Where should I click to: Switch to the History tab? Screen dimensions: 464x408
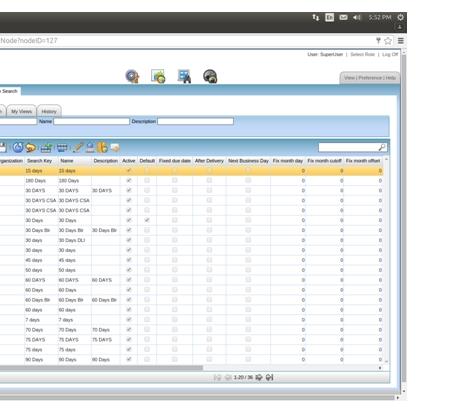49,111
